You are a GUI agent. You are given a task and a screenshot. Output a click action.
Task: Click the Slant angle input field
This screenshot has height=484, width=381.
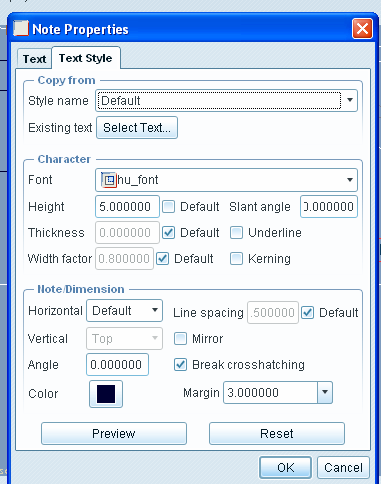point(329,207)
